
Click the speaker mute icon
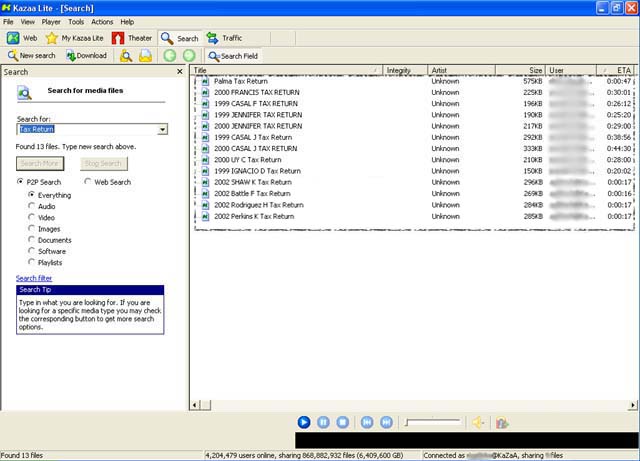[478, 423]
